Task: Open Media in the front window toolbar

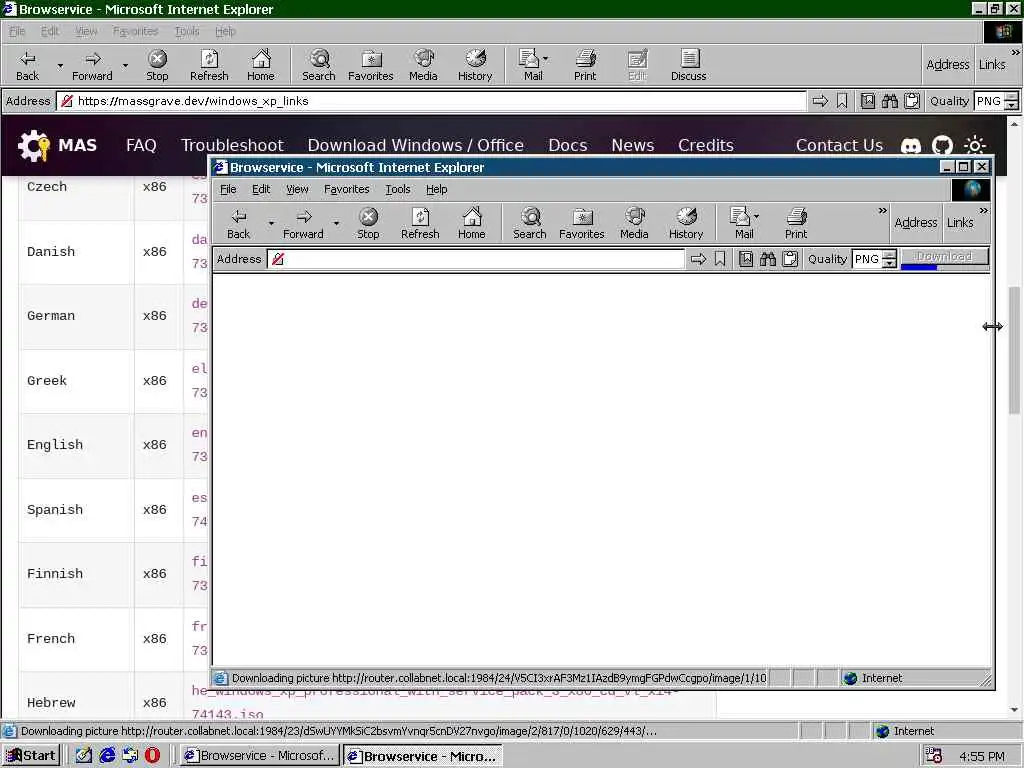Action: pyautogui.click(x=634, y=223)
